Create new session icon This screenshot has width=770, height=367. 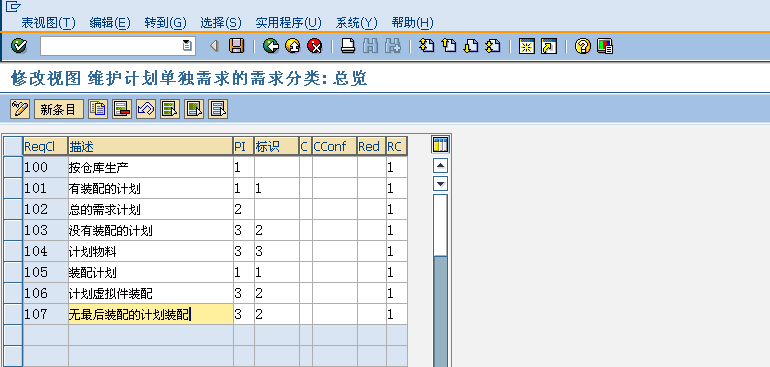[x=527, y=46]
